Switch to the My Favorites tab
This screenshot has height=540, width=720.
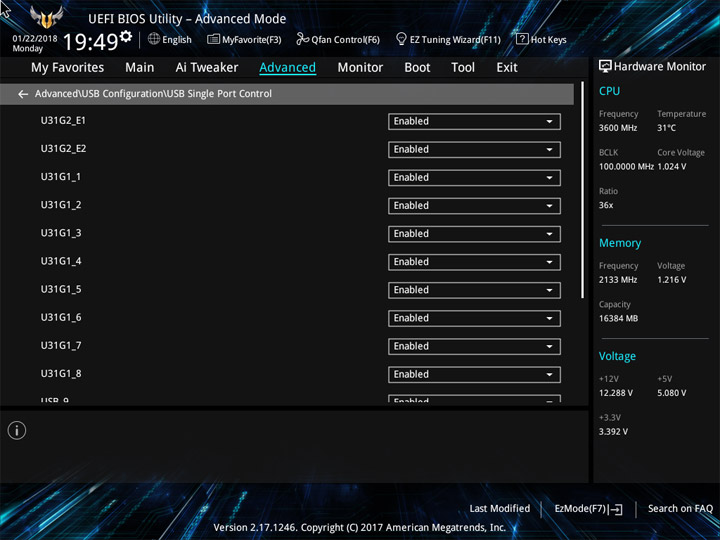pos(68,68)
